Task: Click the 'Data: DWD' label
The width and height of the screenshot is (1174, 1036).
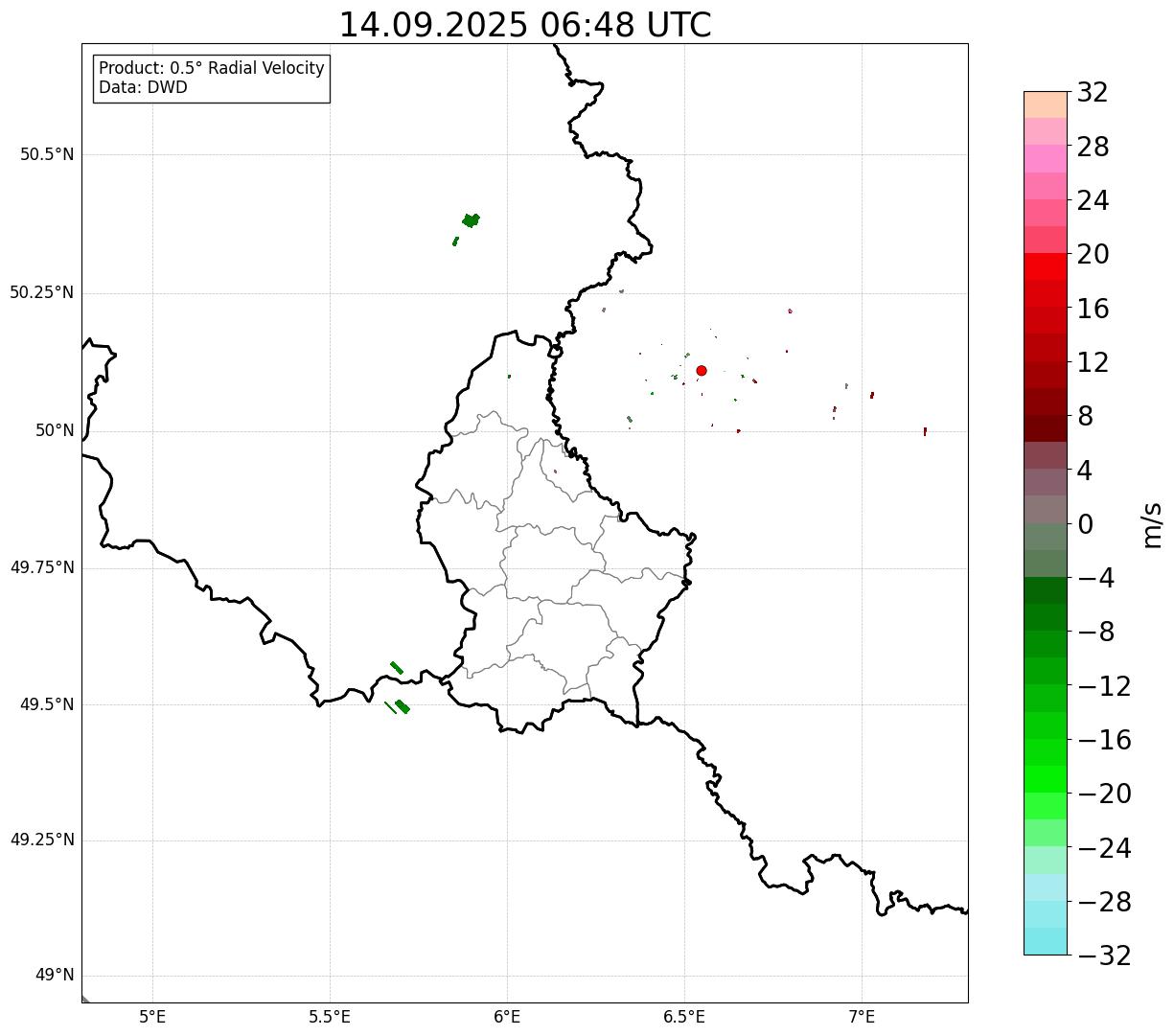Action: click(144, 88)
